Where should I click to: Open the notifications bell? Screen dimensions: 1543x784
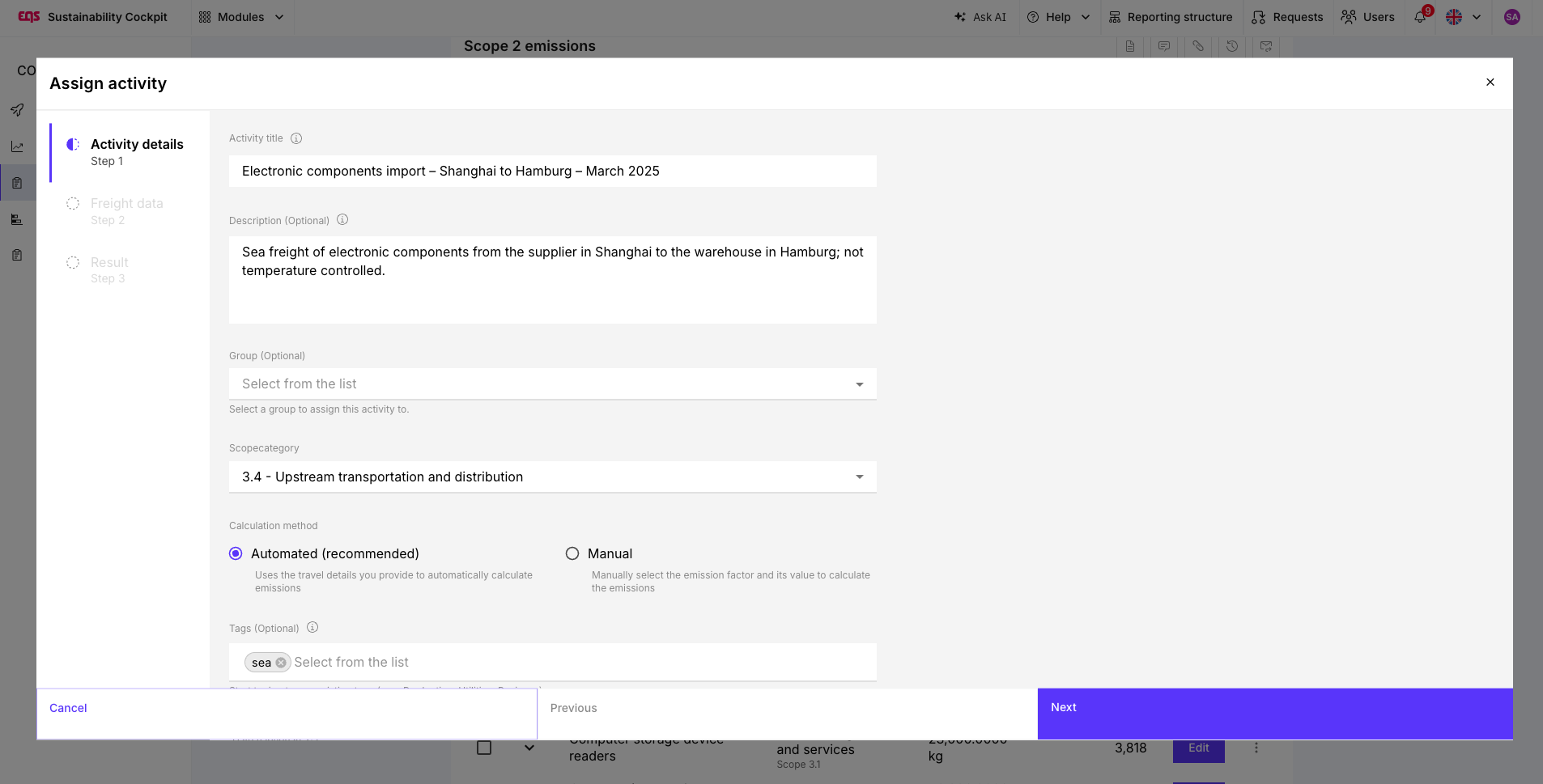pos(1420,17)
